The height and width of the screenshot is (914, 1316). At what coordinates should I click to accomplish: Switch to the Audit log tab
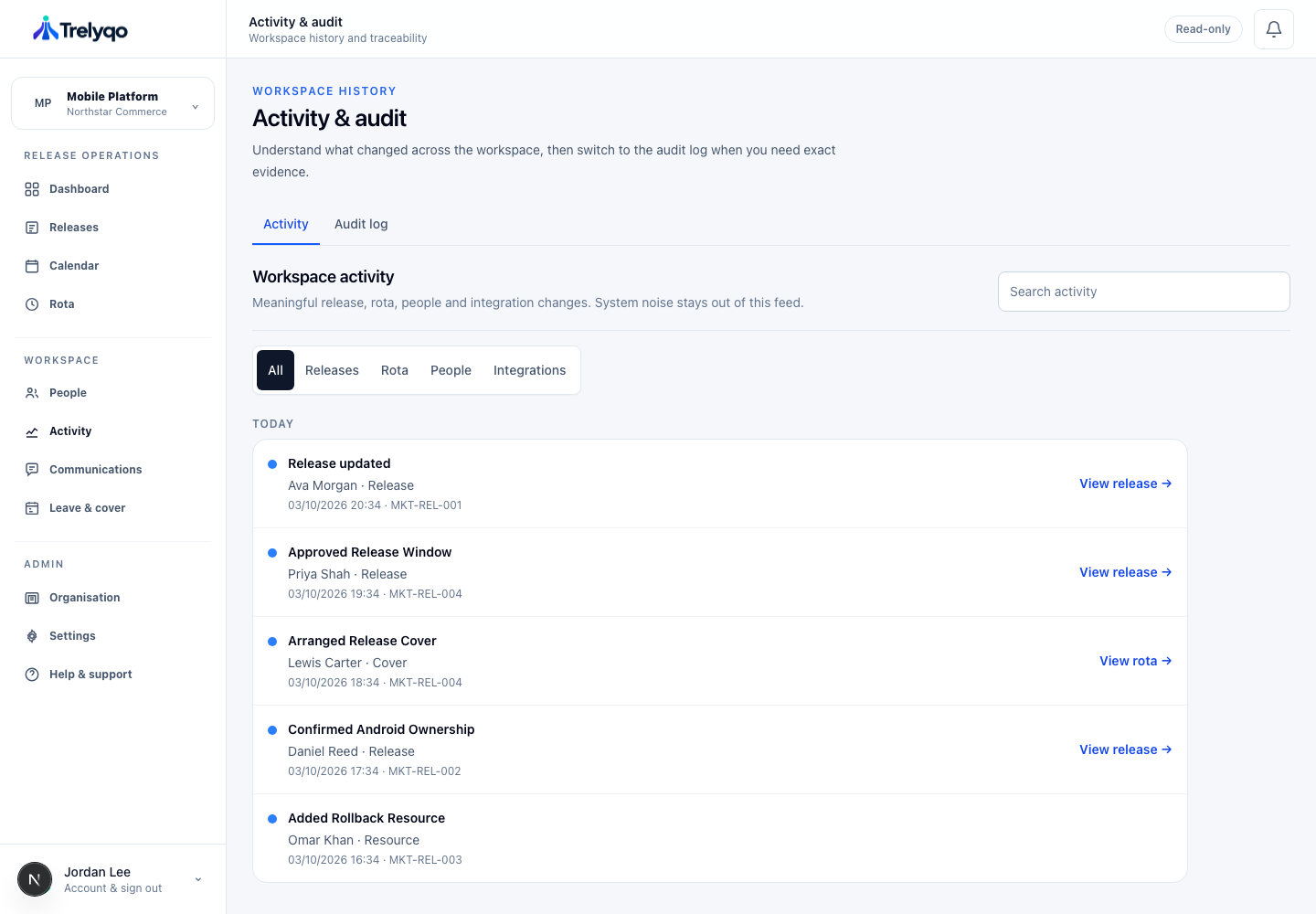(361, 224)
